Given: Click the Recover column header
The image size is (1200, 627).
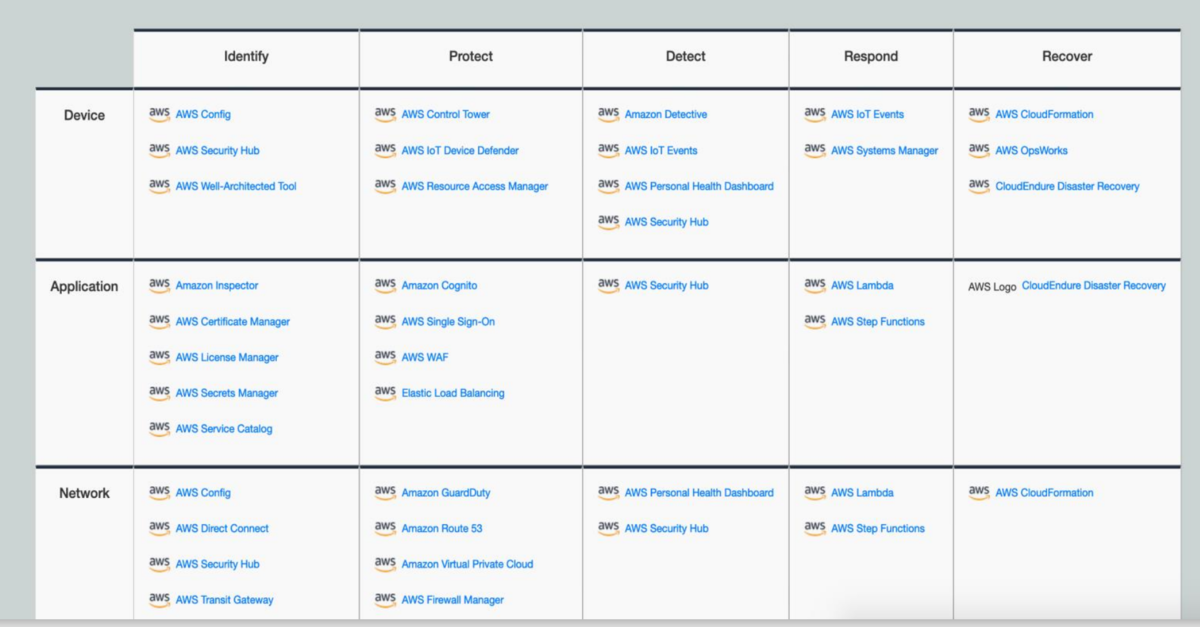Looking at the screenshot, I should click(x=1066, y=57).
